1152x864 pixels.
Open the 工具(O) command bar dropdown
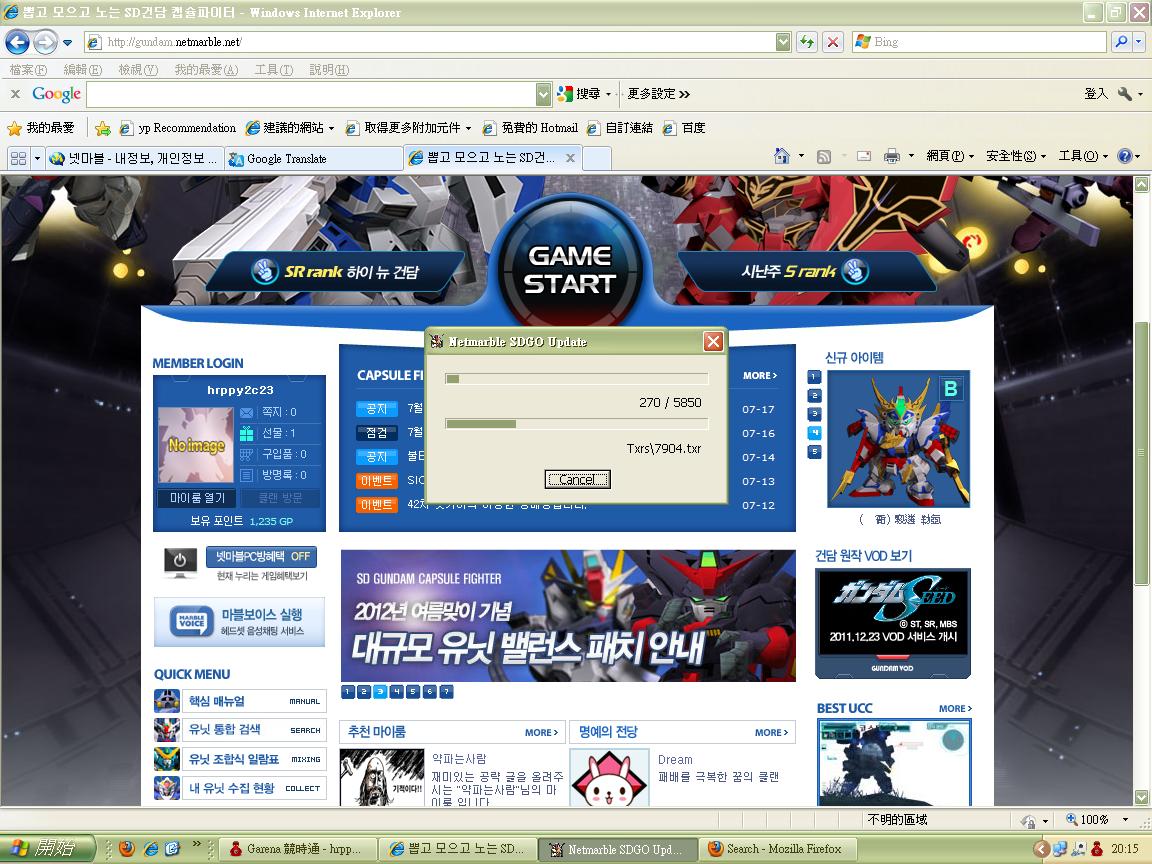[x=1082, y=156]
